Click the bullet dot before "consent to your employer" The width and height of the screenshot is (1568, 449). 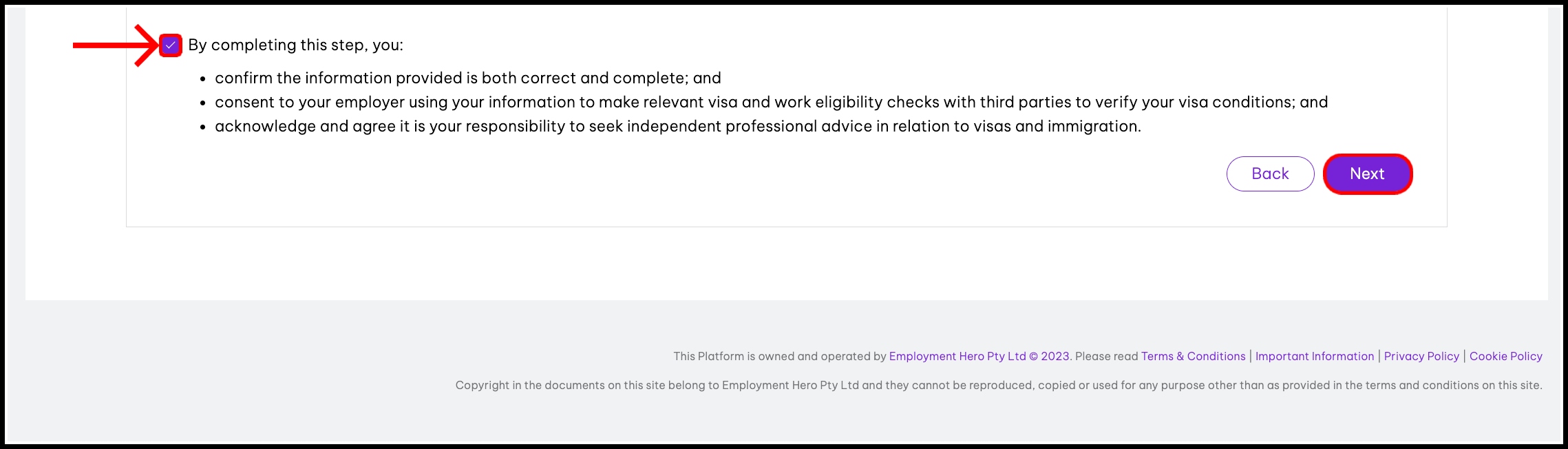pos(203,103)
